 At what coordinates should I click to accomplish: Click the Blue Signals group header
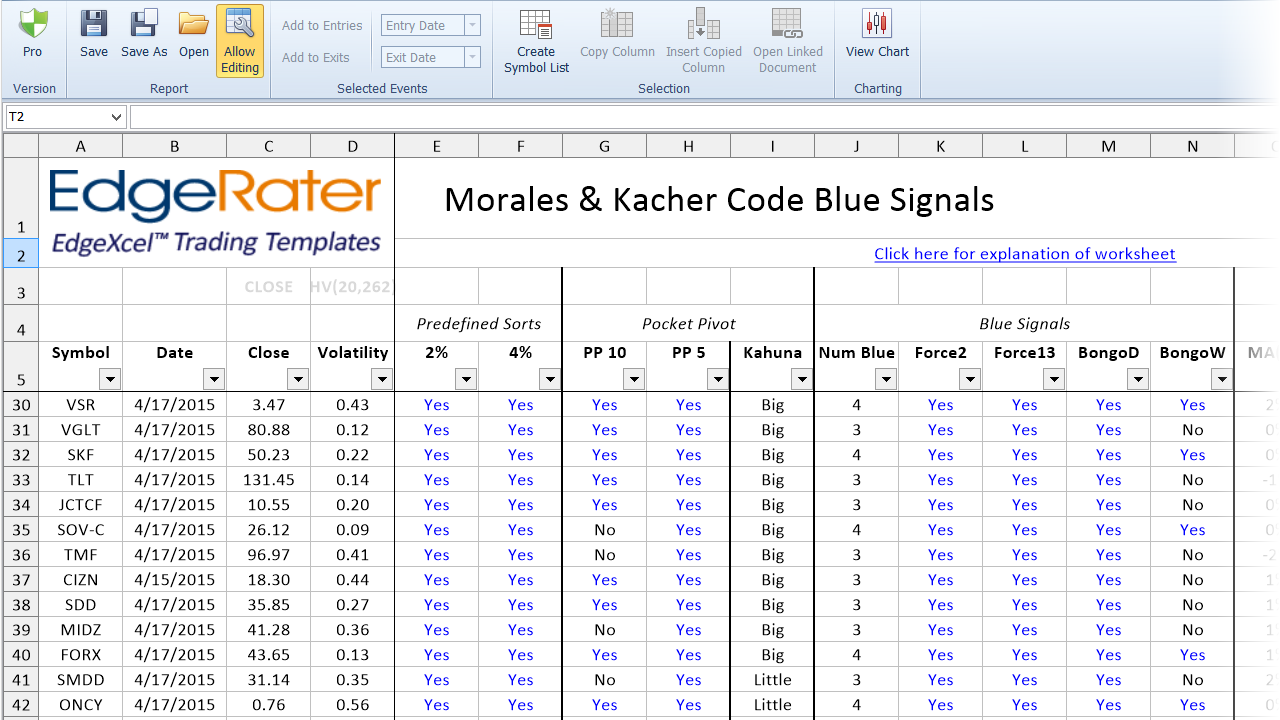1025,324
